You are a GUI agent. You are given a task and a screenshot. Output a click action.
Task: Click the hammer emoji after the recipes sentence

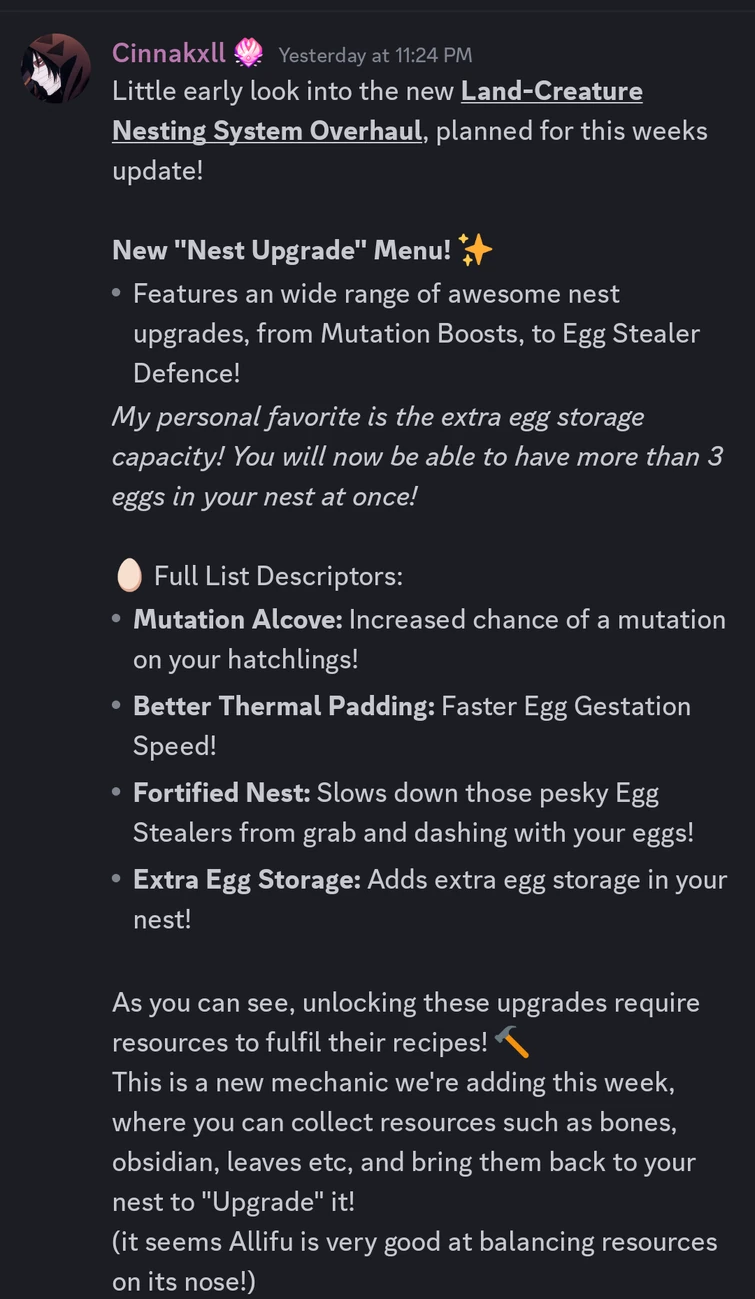(x=512, y=1042)
